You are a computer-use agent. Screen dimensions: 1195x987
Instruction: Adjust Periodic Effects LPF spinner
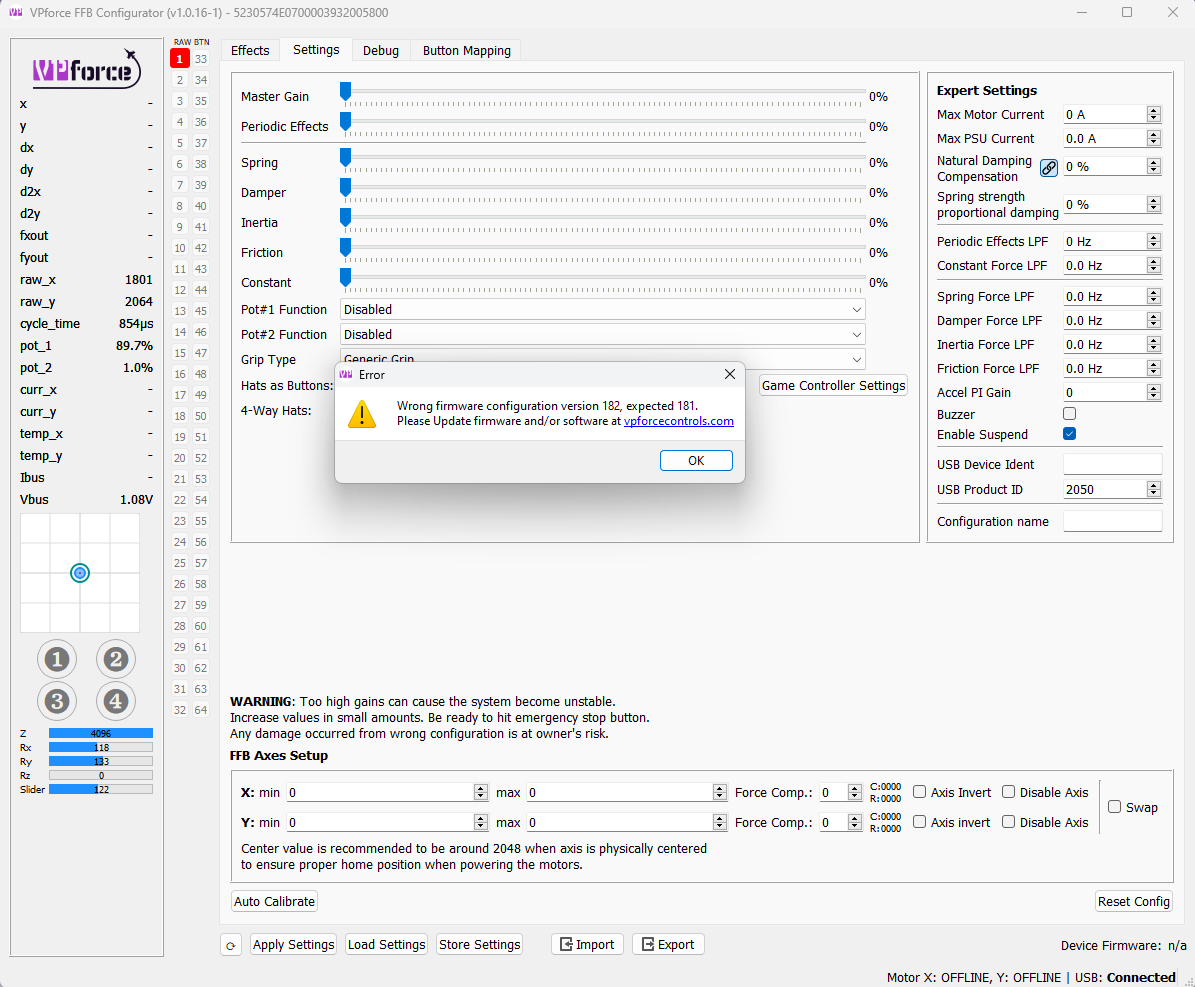coord(1154,242)
